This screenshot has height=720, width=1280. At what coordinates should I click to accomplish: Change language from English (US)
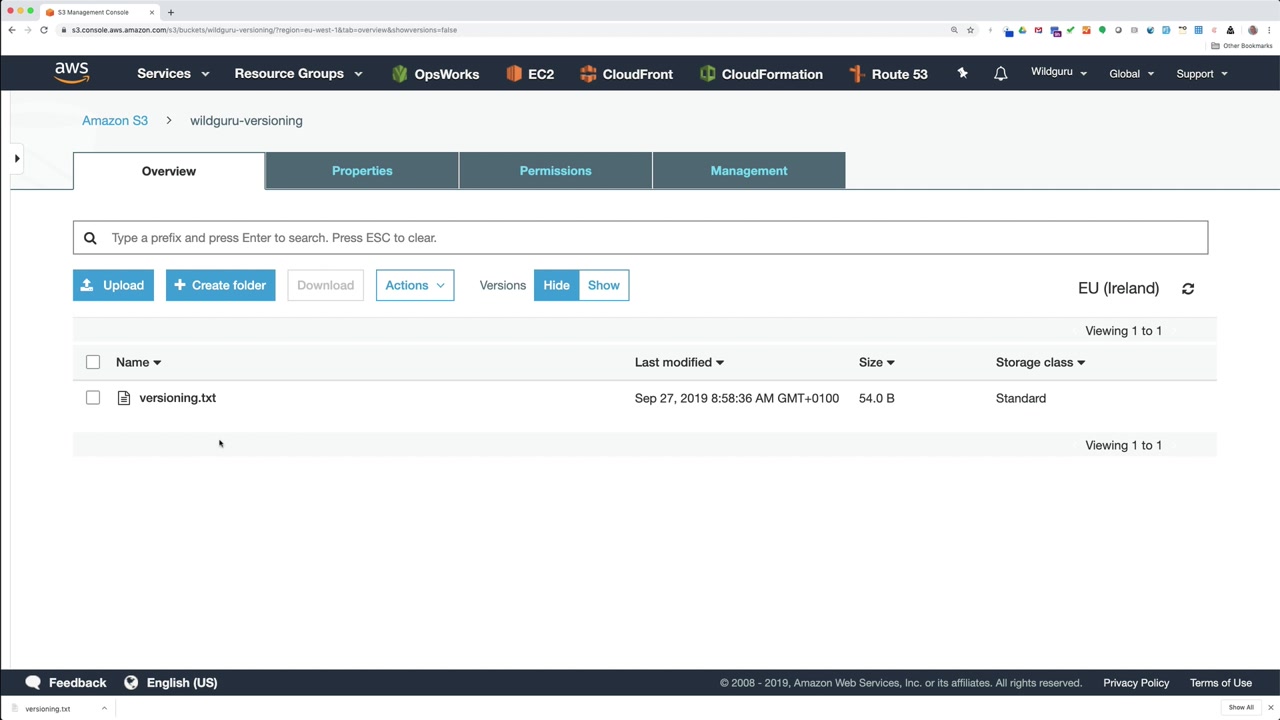coord(182,683)
